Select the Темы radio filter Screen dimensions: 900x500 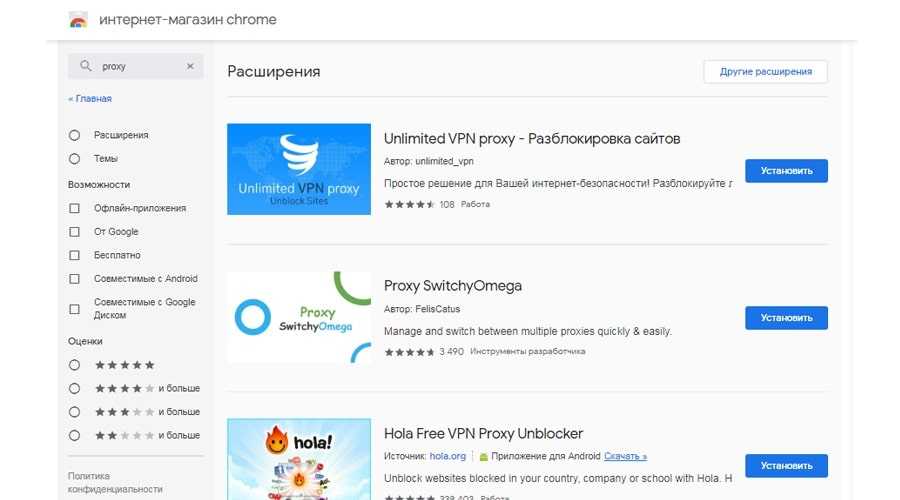(x=74, y=159)
